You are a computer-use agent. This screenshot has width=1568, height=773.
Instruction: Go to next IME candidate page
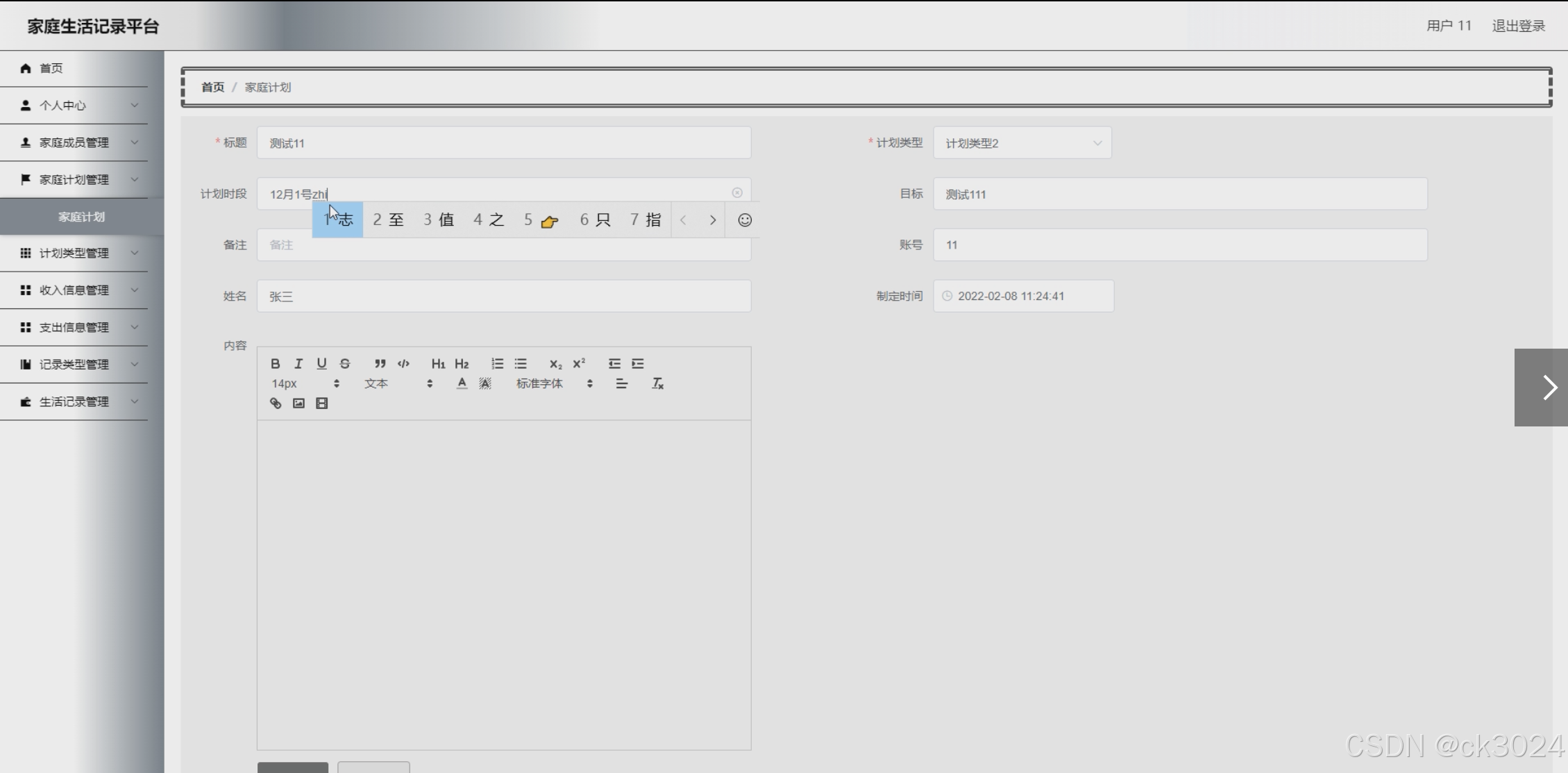click(712, 220)
